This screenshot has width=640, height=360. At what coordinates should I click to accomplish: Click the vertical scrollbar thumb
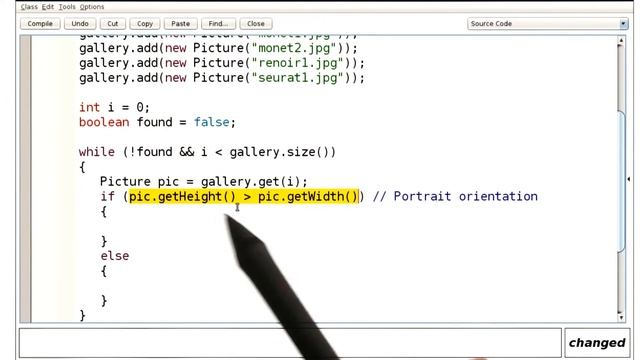tap(621, 182)
